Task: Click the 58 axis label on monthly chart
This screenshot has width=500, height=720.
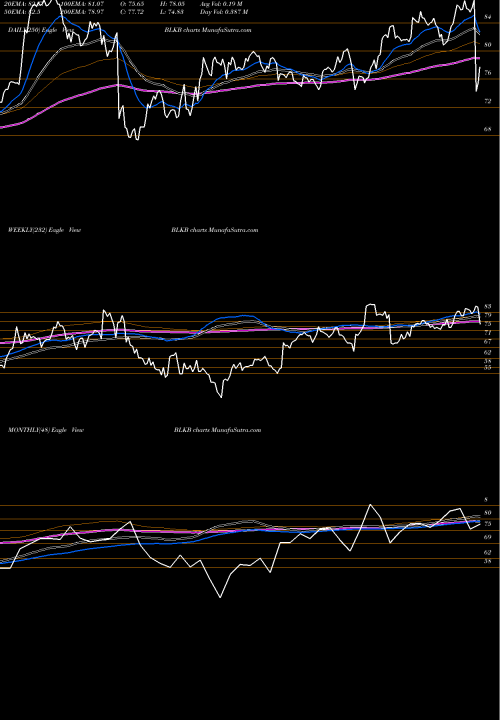Action: coord(488,561)
